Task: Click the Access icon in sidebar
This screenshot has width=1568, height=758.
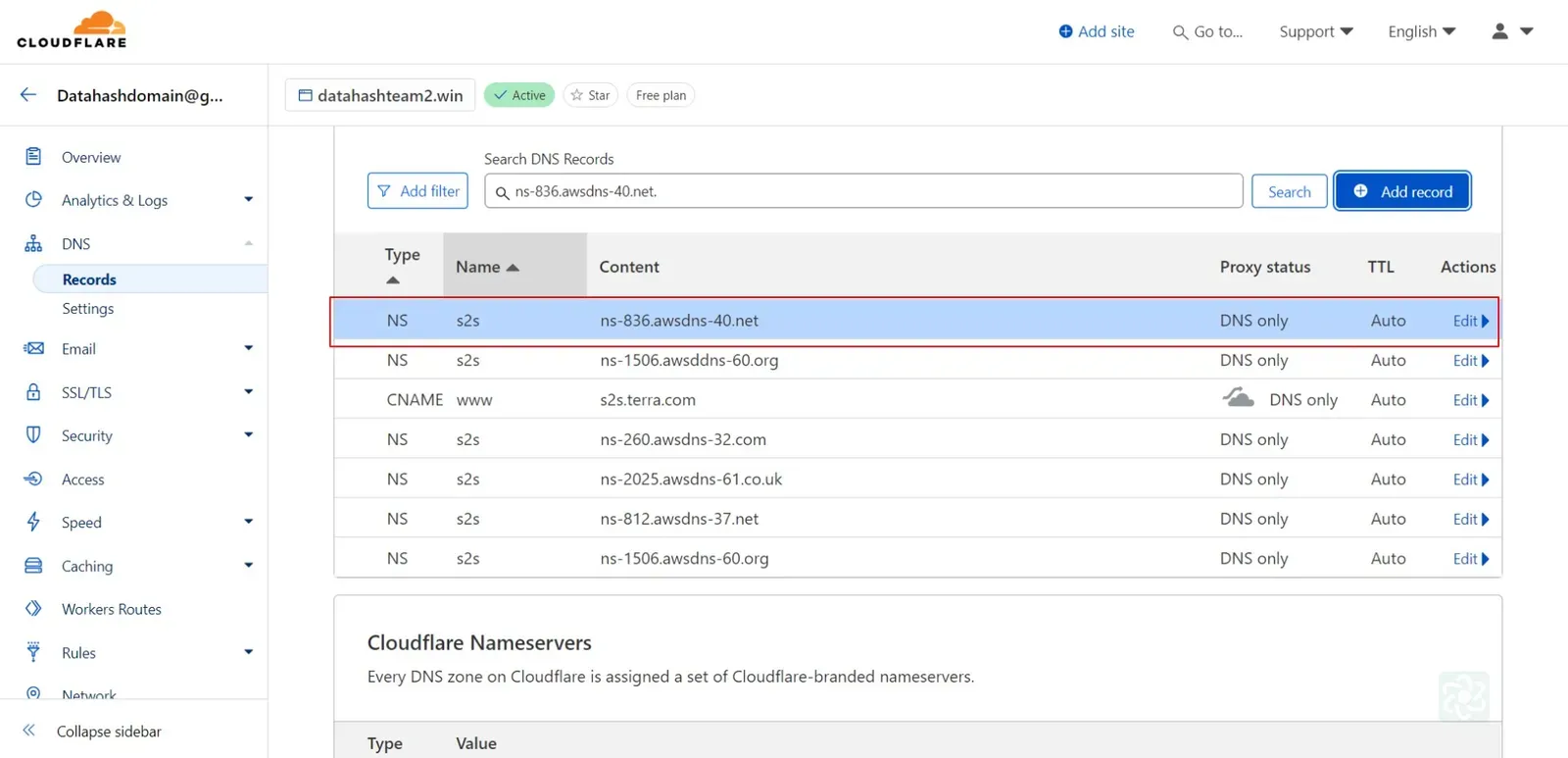Action: [x=33, y=479]
